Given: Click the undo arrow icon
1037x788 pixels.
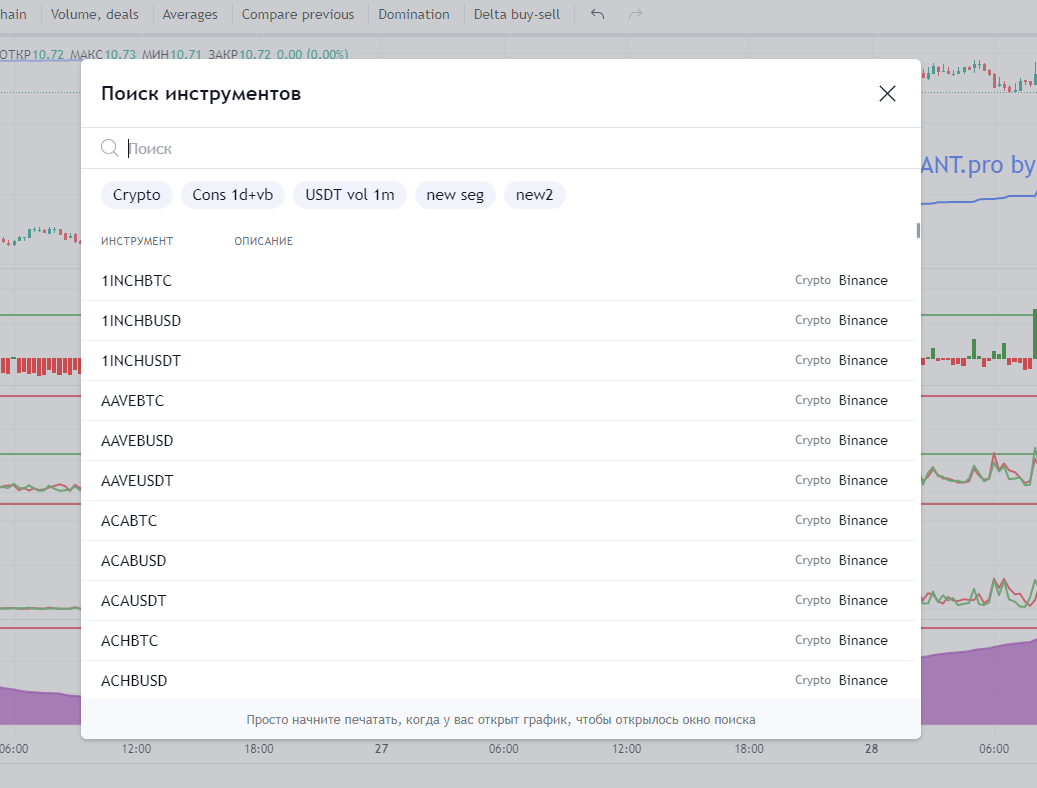Looking at the screenshot, I should click(598, 15).
